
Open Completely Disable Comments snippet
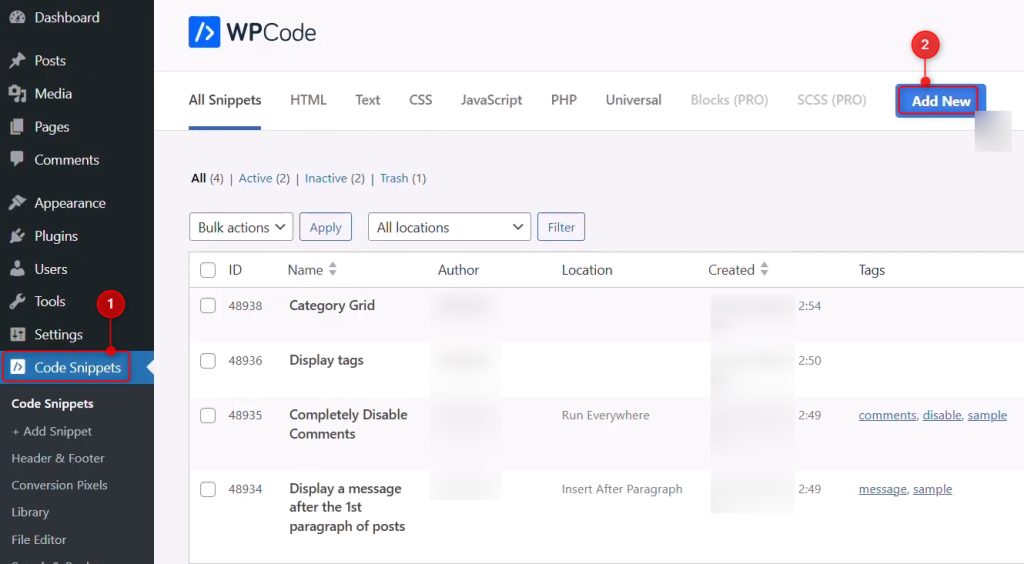[x=348, y=424]
